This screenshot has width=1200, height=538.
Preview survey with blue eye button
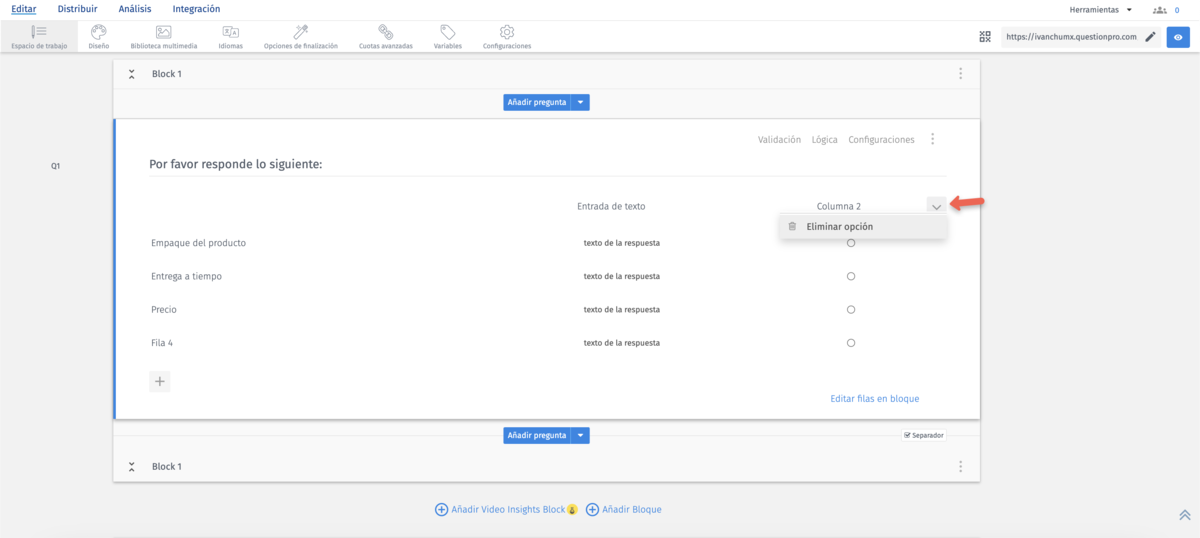tap(1179, 37)
